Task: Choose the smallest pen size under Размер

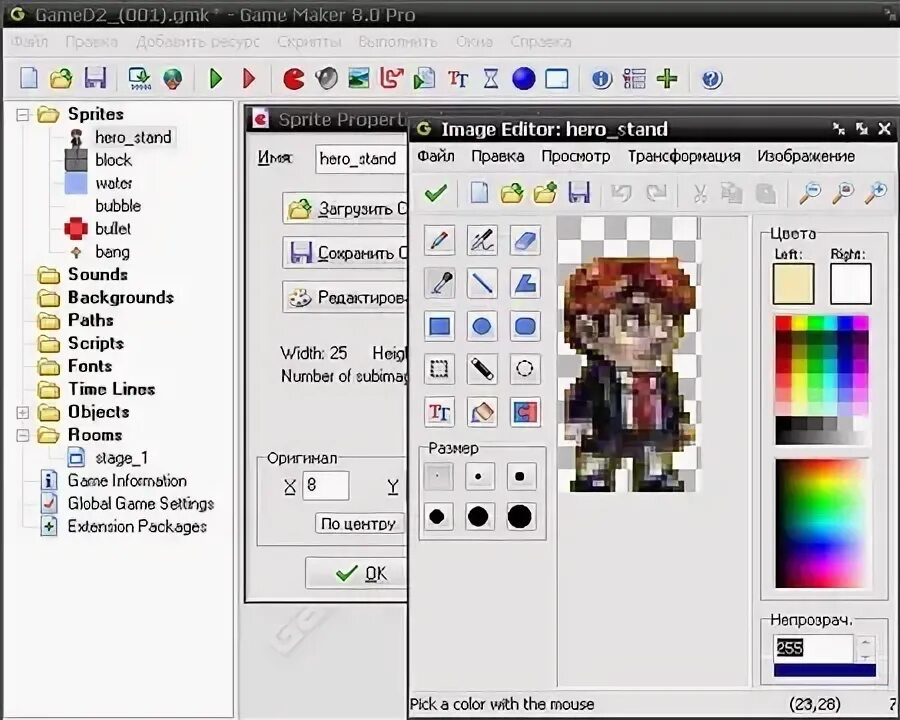Action: click(439, 476)
